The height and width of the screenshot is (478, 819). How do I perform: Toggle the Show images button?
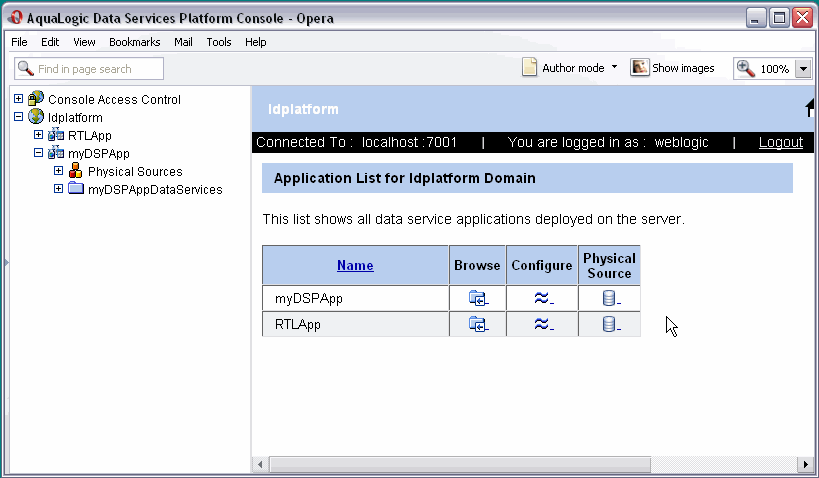point(673,68)
